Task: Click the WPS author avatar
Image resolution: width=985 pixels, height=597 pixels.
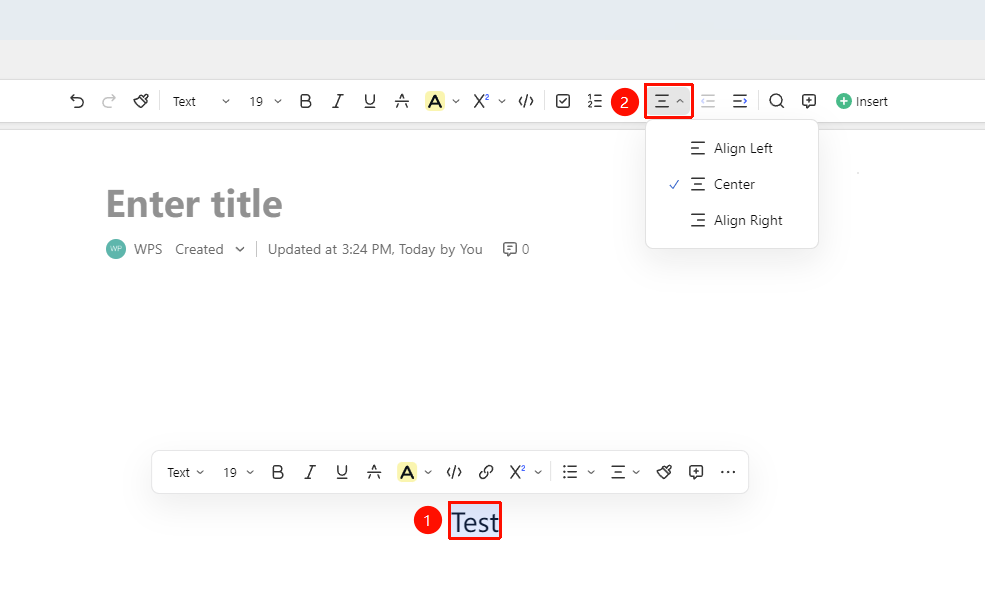Action: (x=116, y=249)
